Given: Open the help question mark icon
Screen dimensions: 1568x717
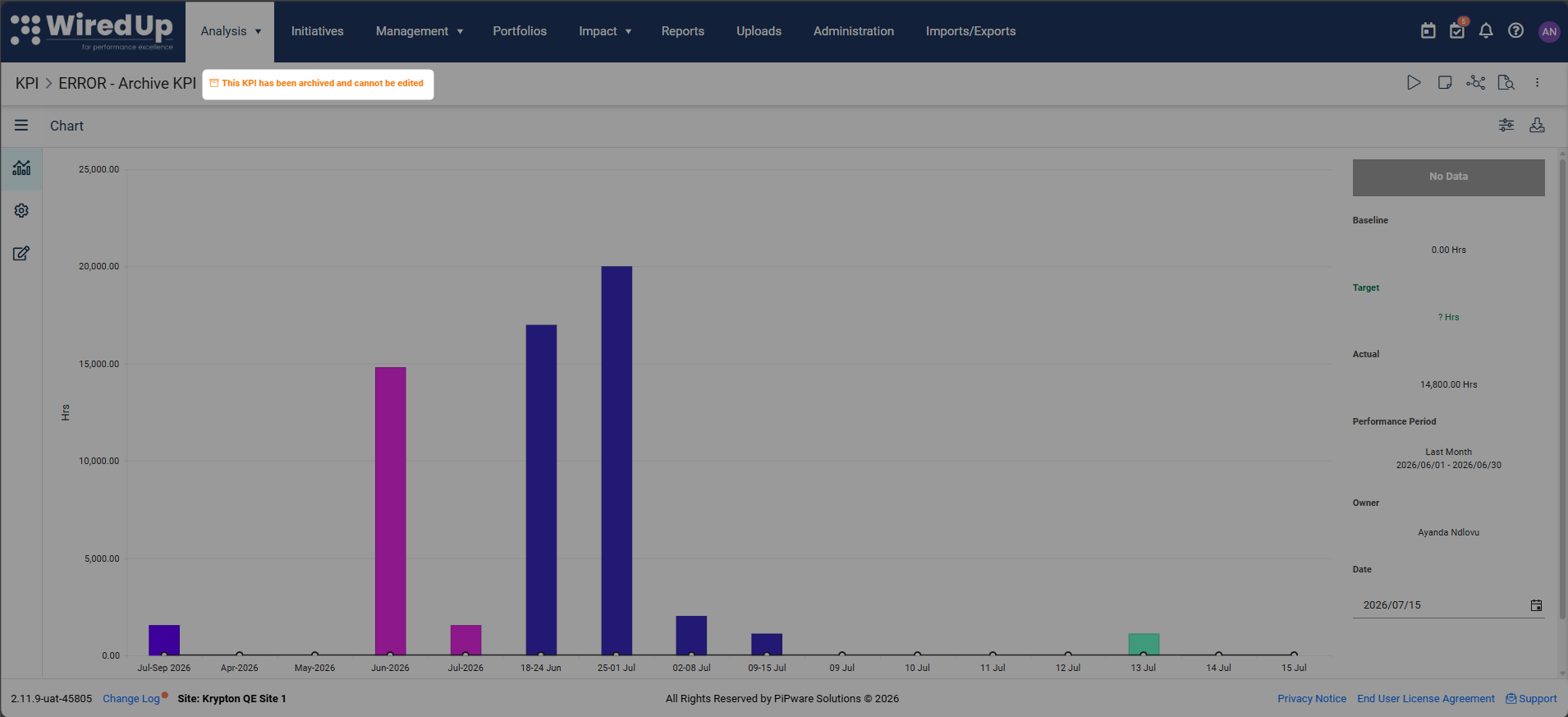Looking at the screenshot, I should tap(1516, 31).
